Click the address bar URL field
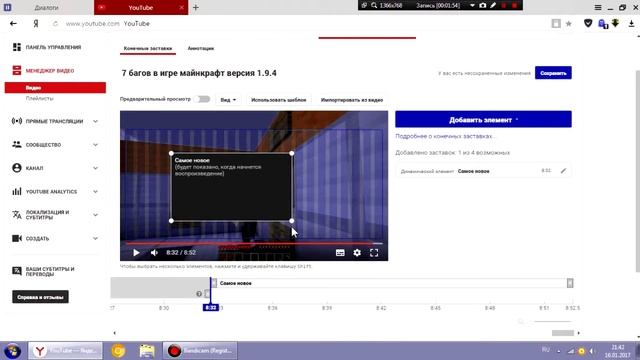 click(x=302, y=24)
